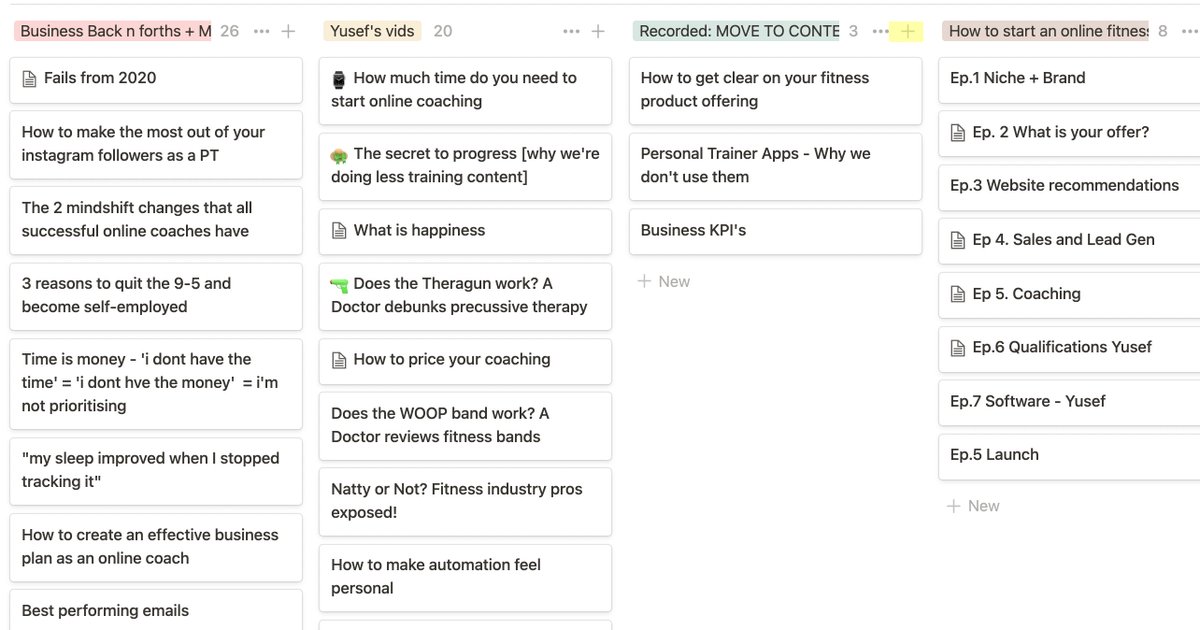This screenshot has width=1200, height=630.
Task: Click the page icon on "Ep 4. Sales and Lead Gen"
Action: coord(957,239)
